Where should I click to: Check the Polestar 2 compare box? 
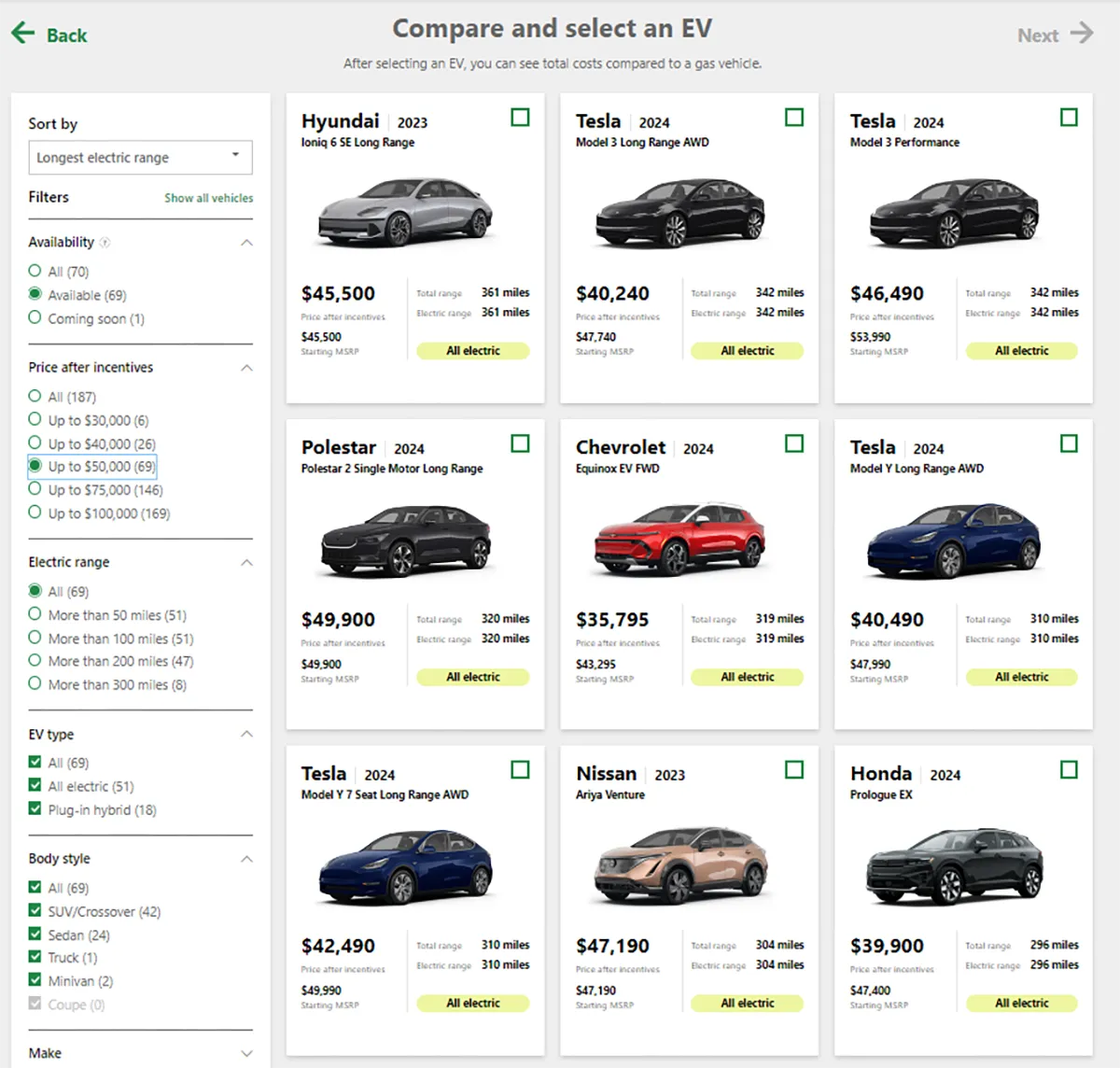coord(520,443)
